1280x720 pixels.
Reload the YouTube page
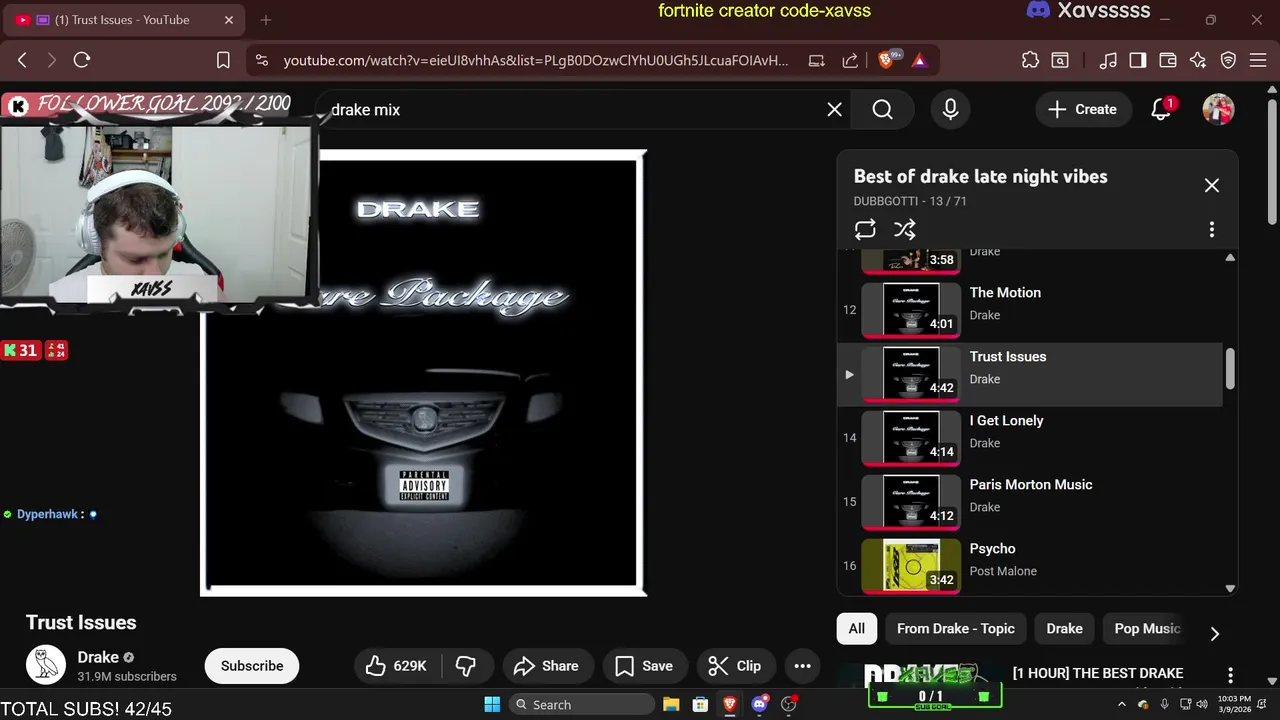[82, 60]
